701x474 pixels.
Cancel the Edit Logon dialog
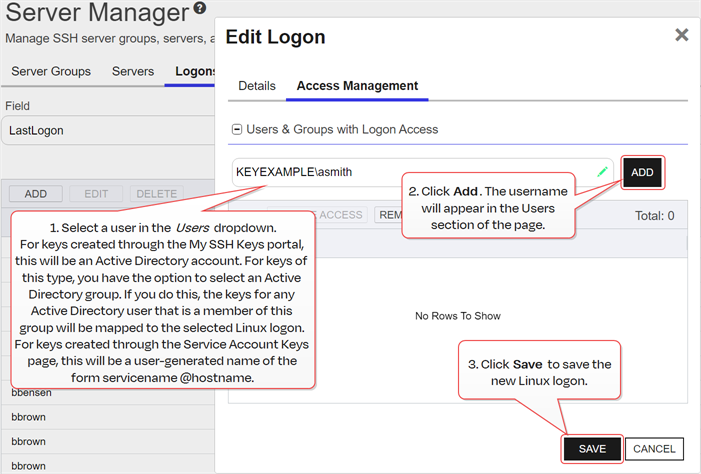coord(655,449)
